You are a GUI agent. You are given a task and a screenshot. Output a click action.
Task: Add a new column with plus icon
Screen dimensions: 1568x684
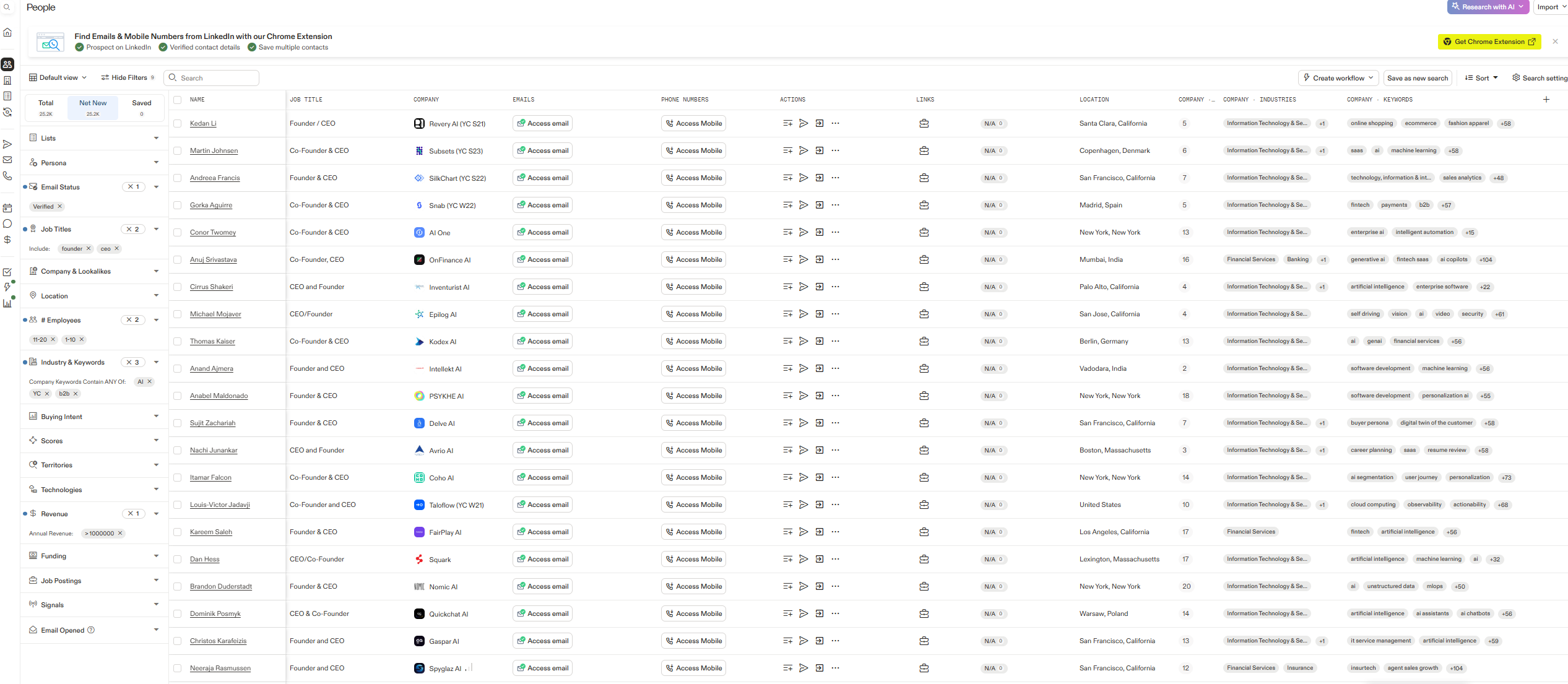click(1546, 100)
